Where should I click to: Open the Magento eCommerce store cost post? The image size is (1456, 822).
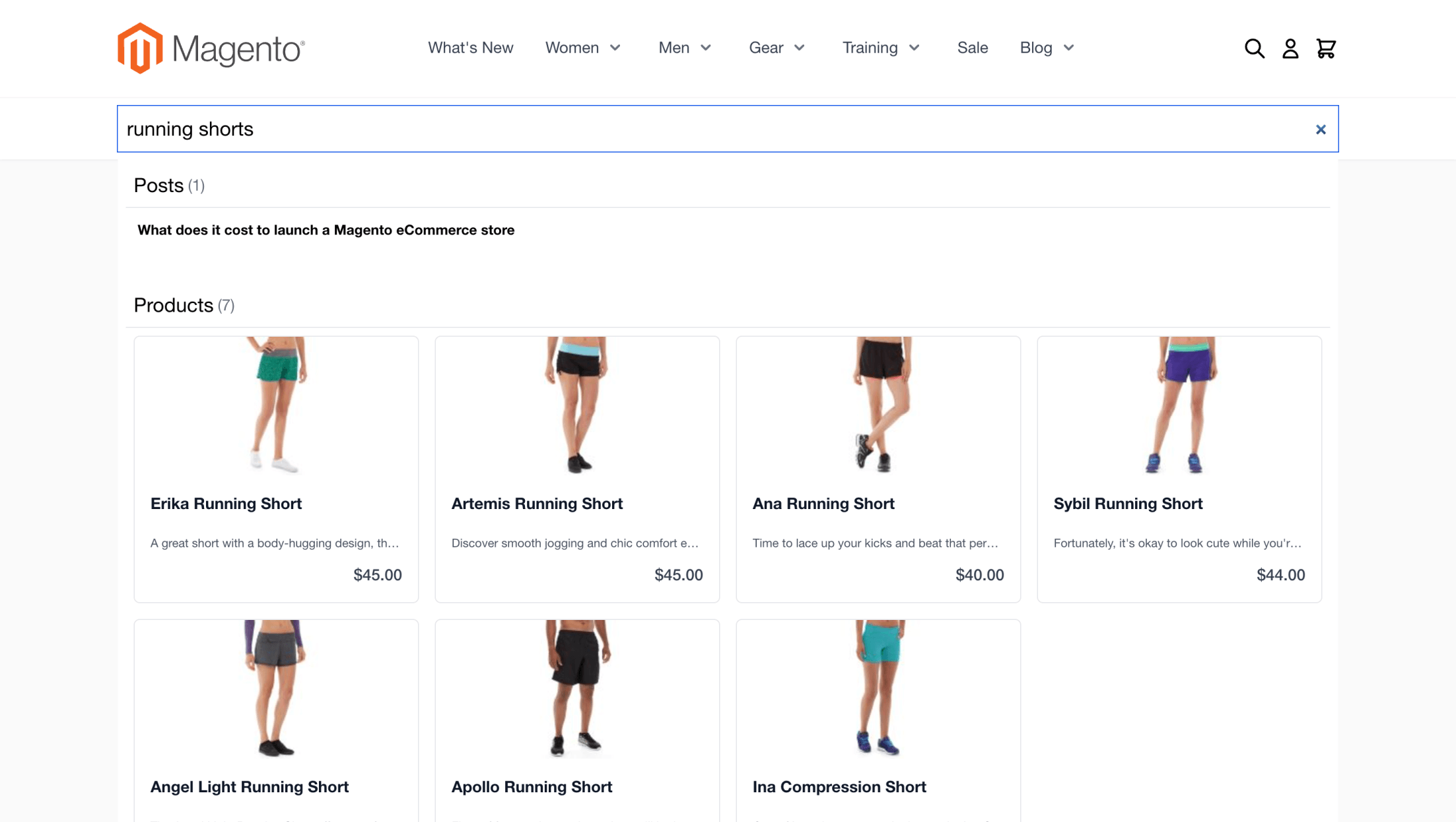[x=326, y=230]
